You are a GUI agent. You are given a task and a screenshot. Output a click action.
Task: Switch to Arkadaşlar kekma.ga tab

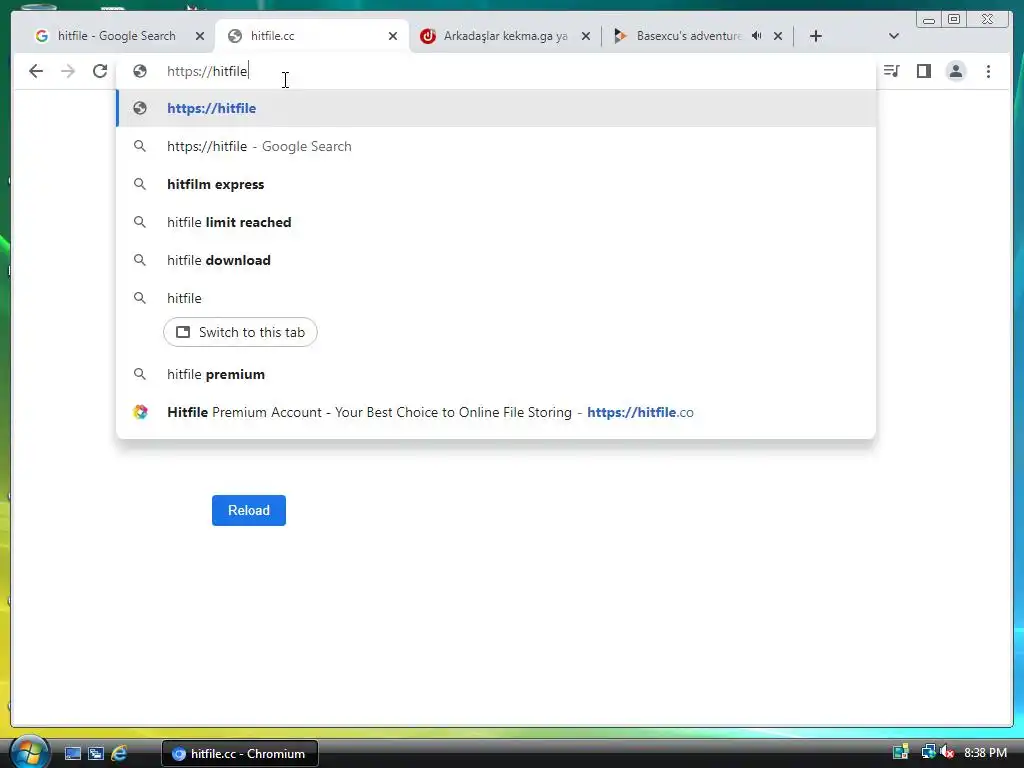(x=505, y=36)
